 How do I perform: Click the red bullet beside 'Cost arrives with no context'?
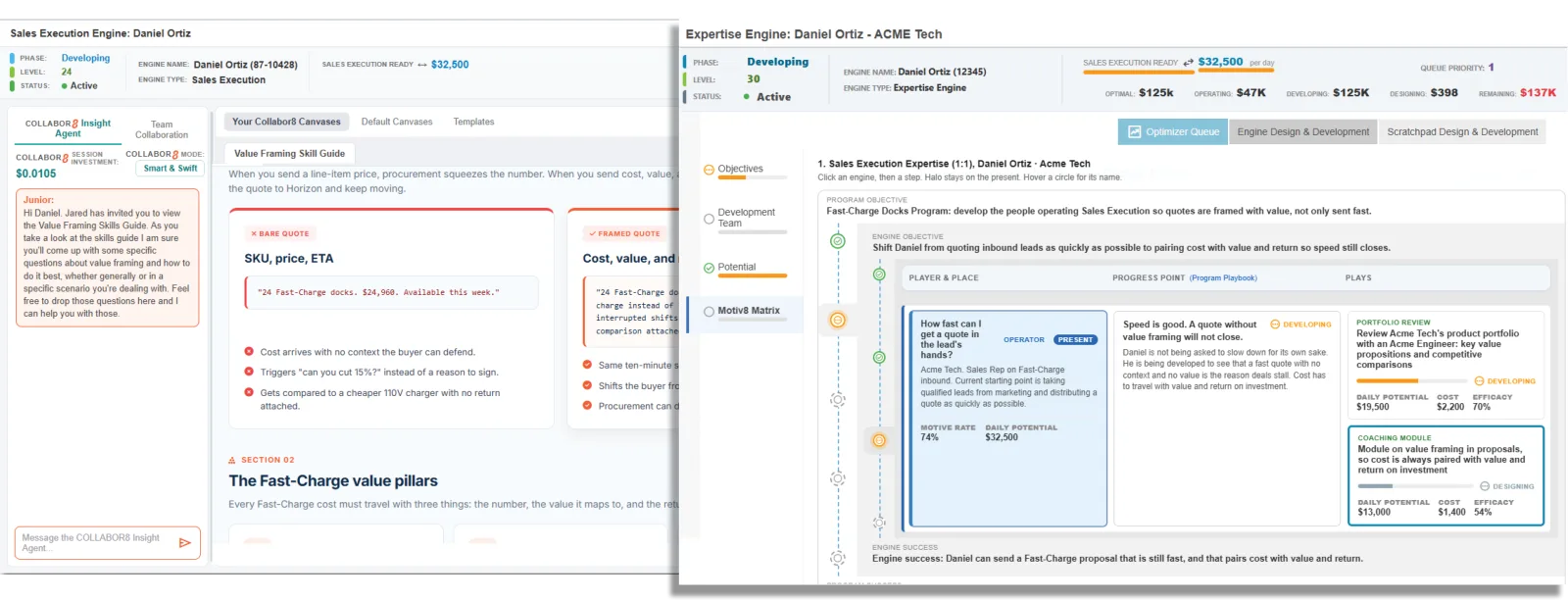point(249,351)
